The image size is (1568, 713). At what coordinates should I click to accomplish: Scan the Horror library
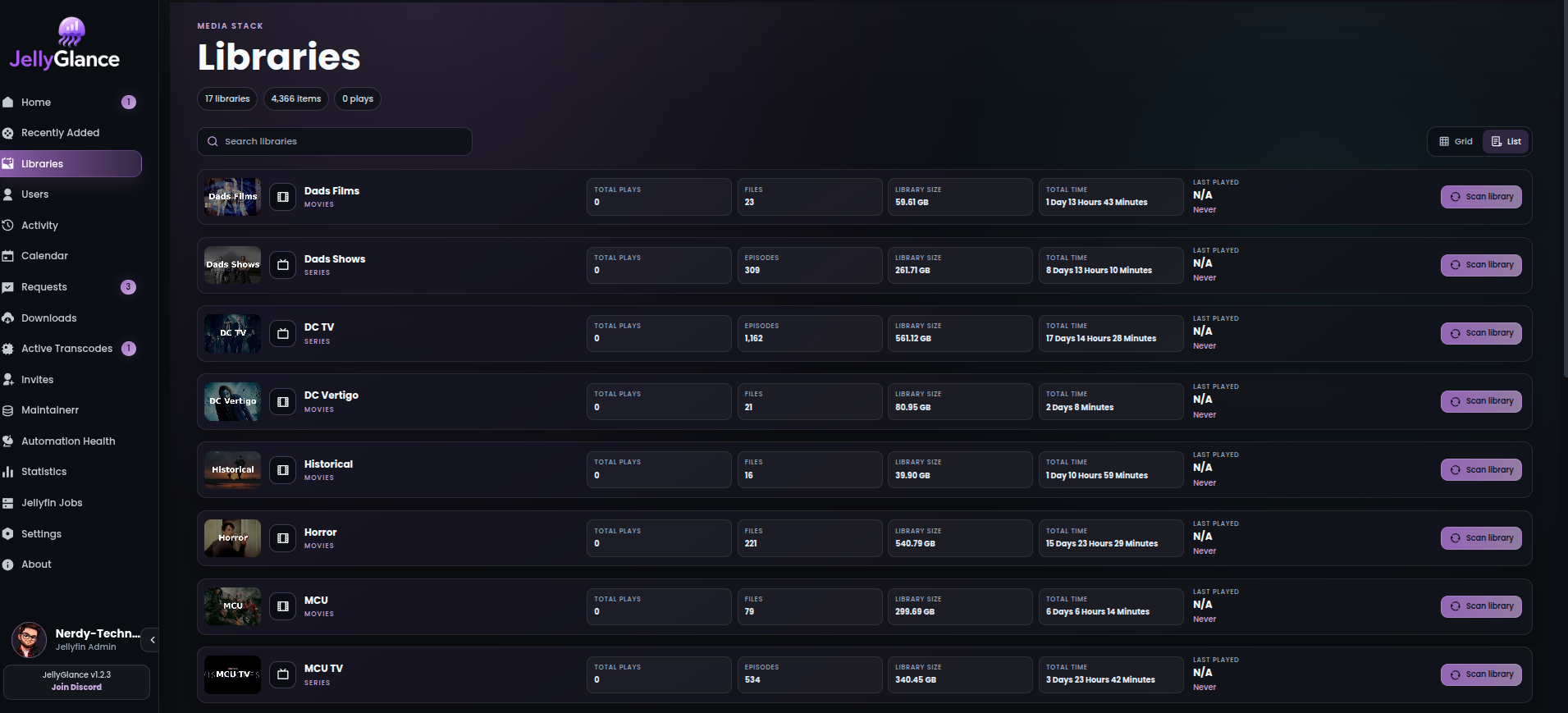tap(1481, 538)
